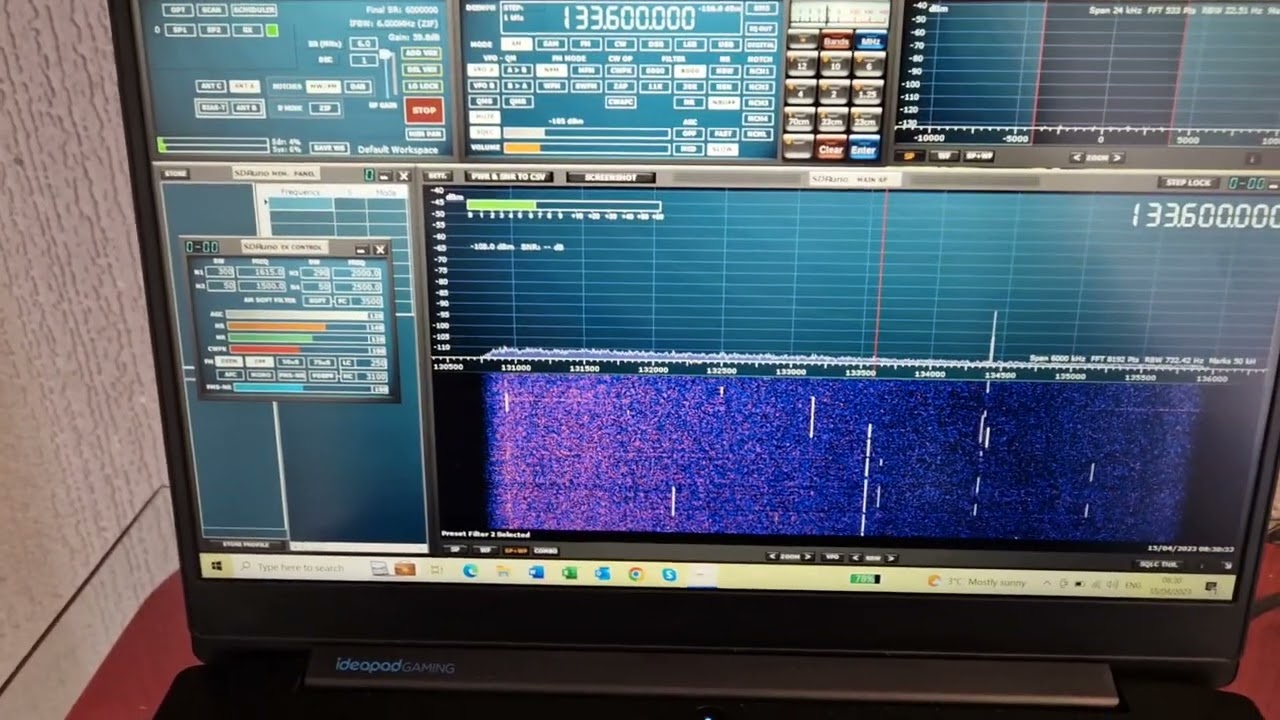Switch main display to WF view
Viewport: 1280px width, 720px height.
(485, 550)
